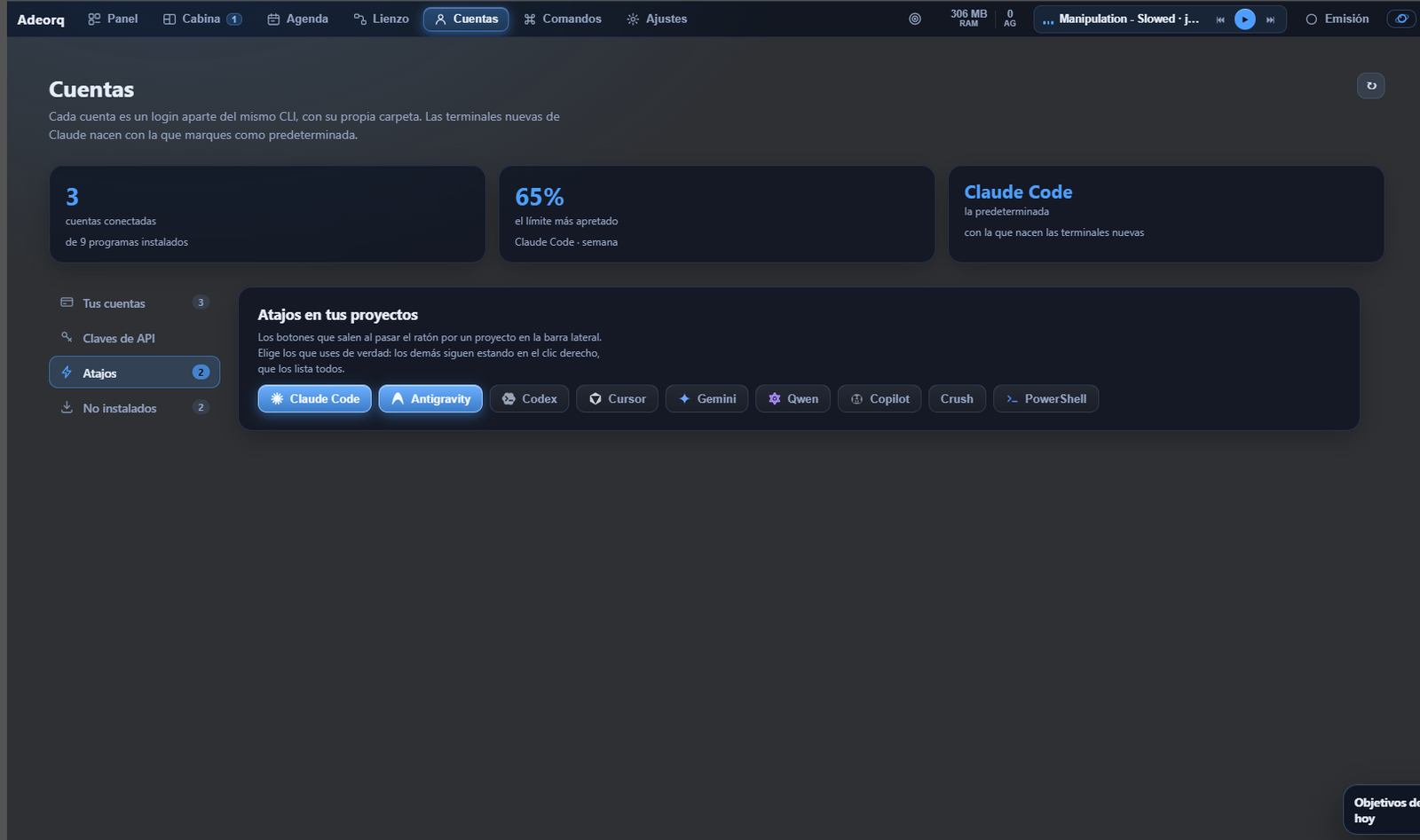Screen dimensions: 1420x840
Task: Skip to the previous track
Action: [1220, 20]
